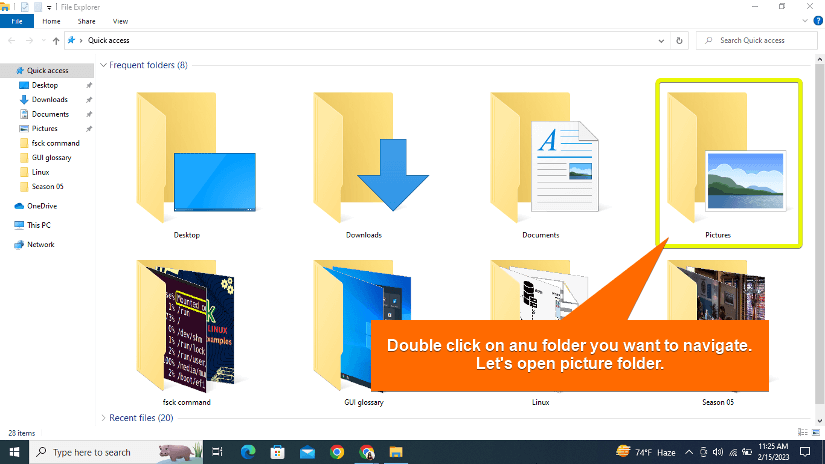The image size is (825, 464).
Task: Open the Downloads folder icon in Frequent folders
Action: (371, 158)
